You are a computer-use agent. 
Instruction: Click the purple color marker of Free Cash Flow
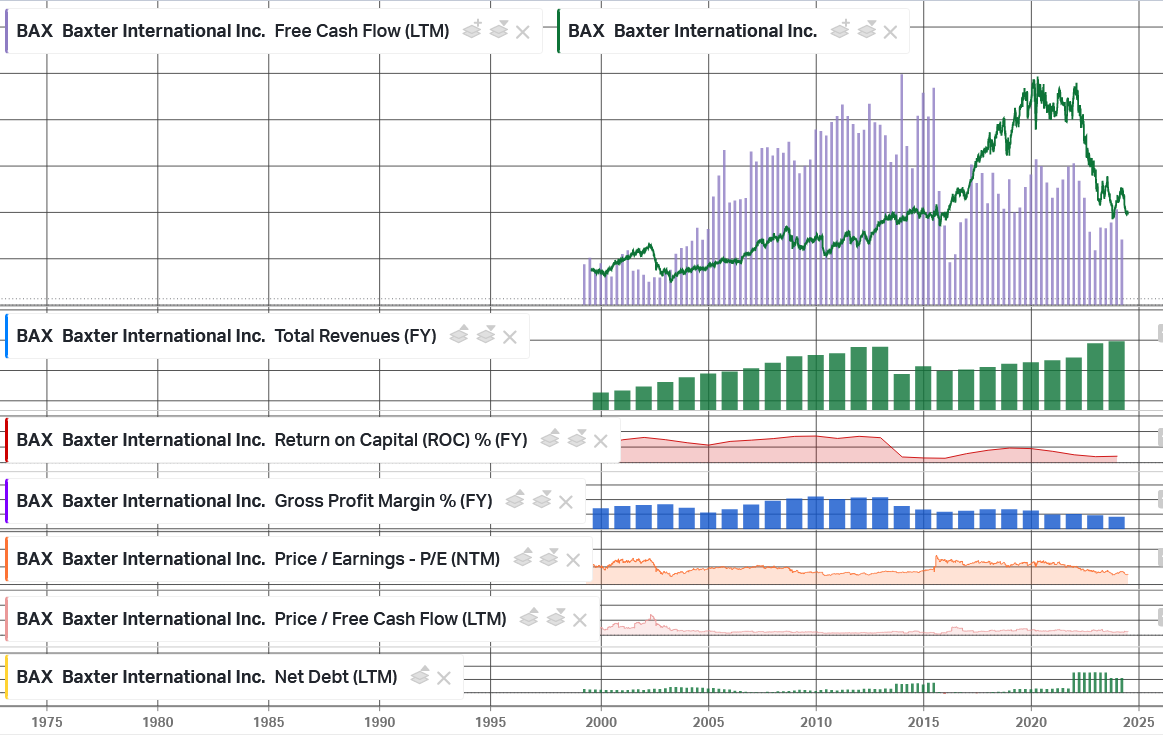(7, 31)
